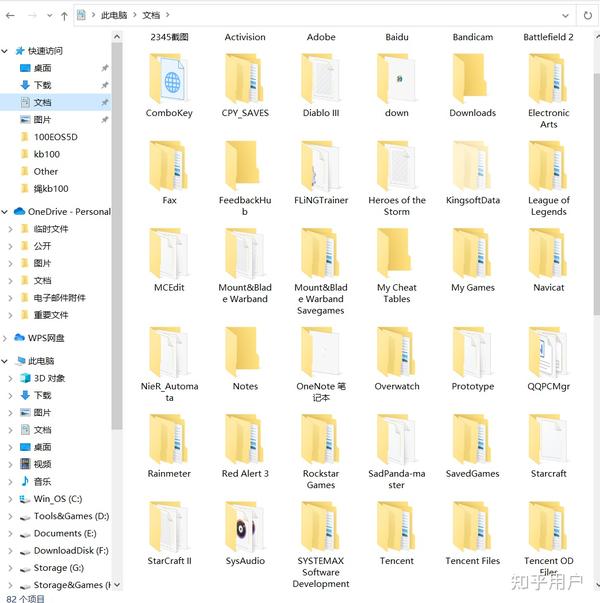
Task: Collapse the 快速访问 quick access section
Action: (5, 51)
